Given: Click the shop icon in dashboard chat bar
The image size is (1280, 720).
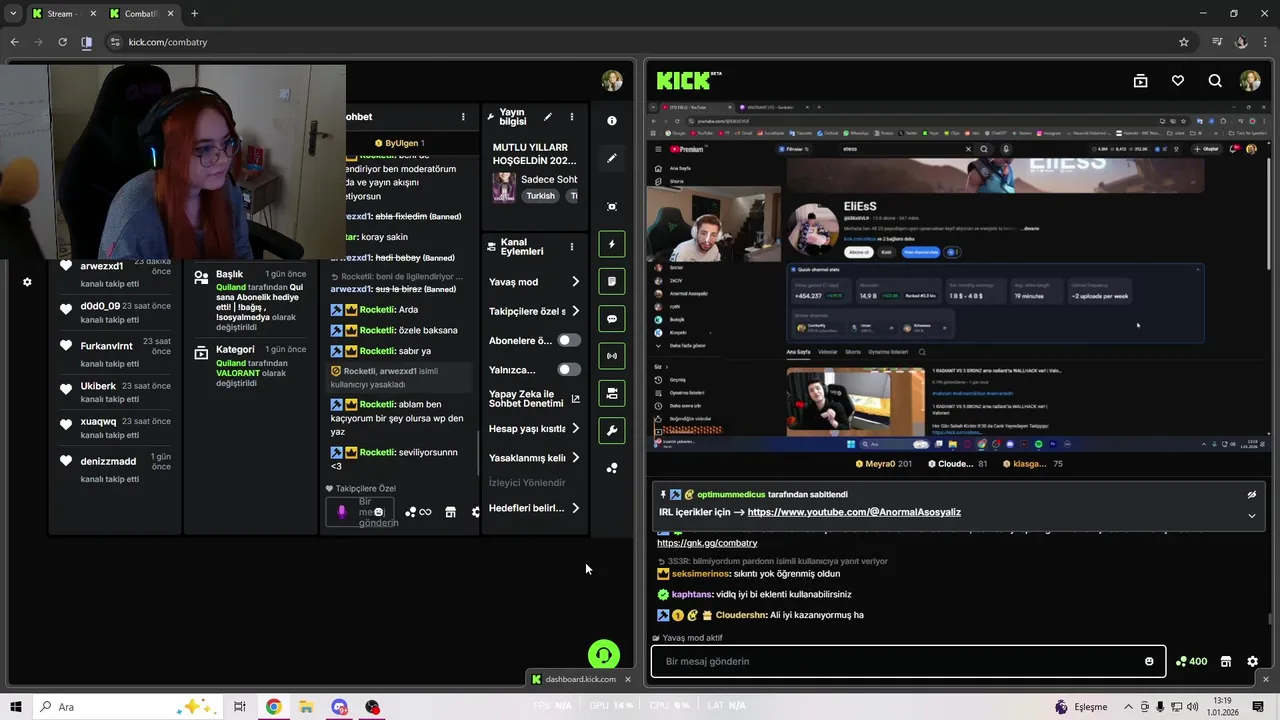Looking at the screenshot, I should pos(451,512).
